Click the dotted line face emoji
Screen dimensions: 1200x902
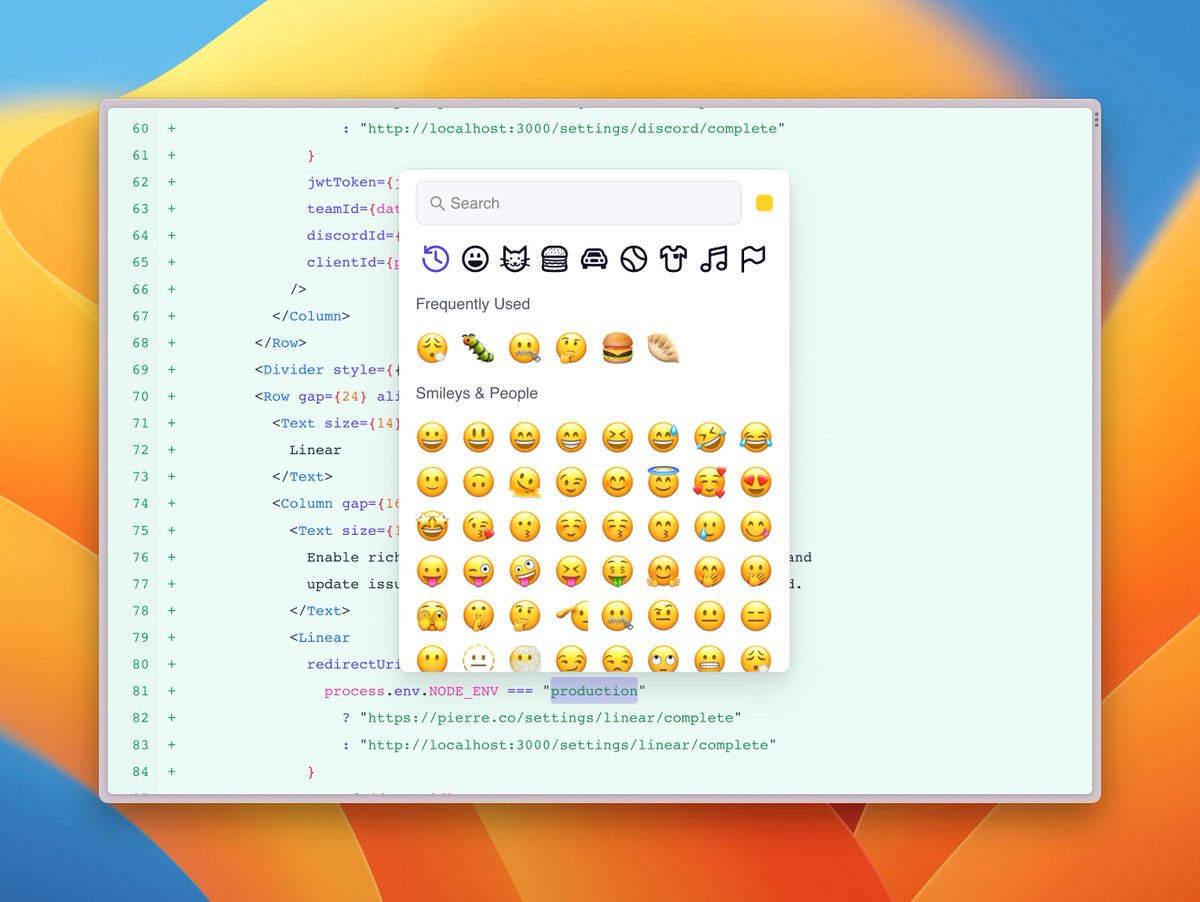click(x=478, y=658)
